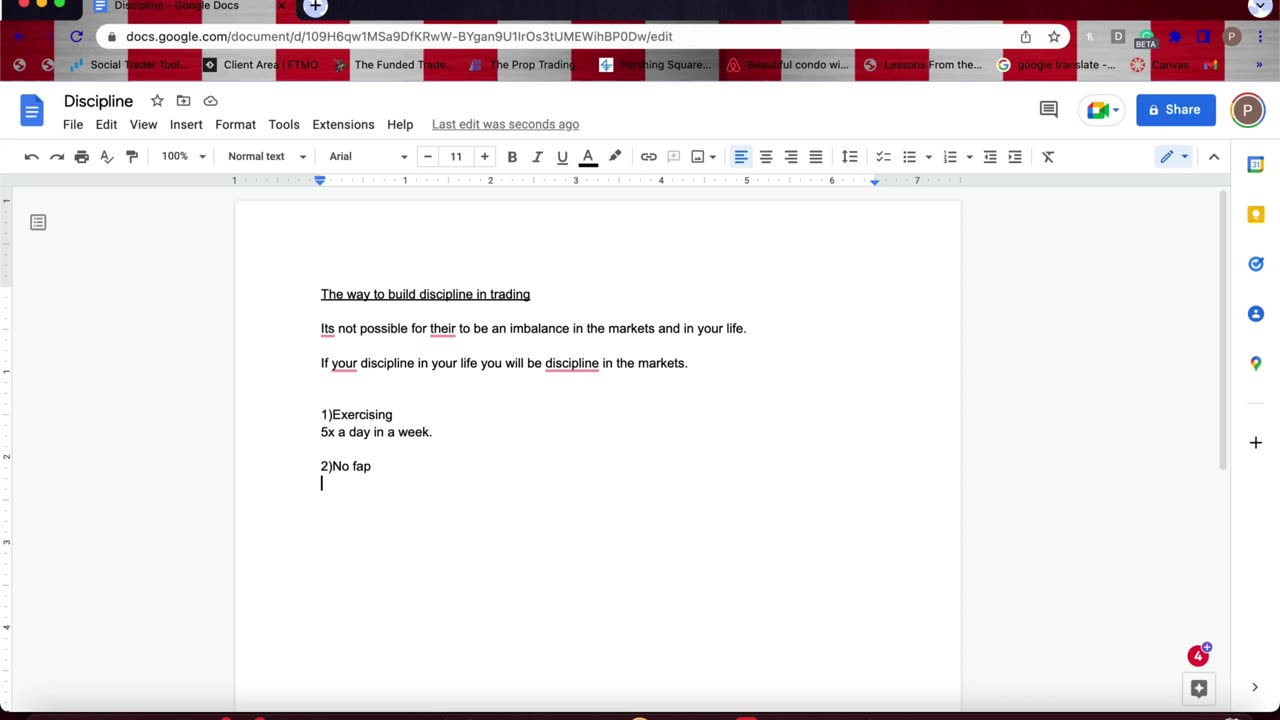The width and height of the screenshot is (1280, 720).
Task: Open Contacts side panel
Action: (1256, 314)
